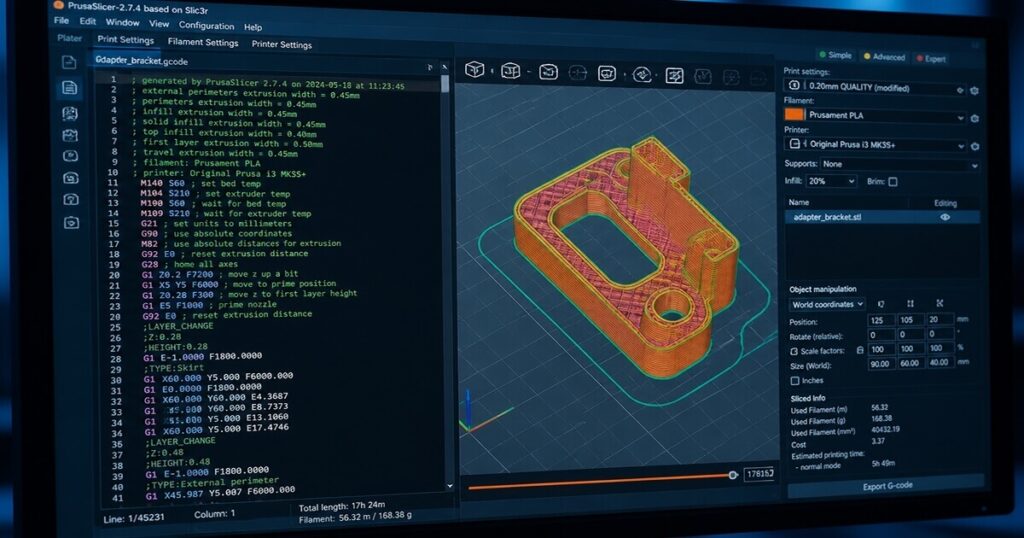Open the Edit menu
The image size is (1024, 538).
[88, 21]
